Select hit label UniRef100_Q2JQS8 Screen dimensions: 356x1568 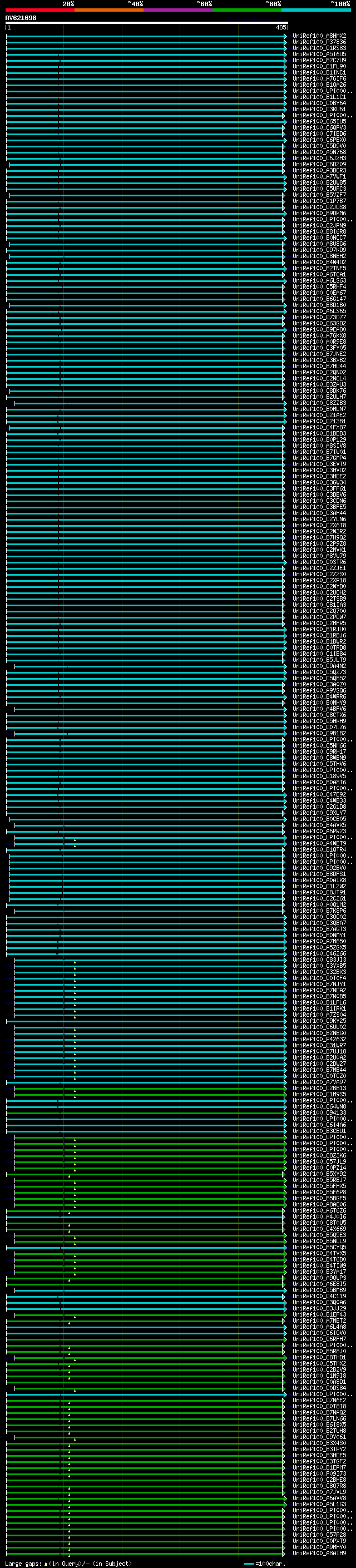tap(319, 207)
